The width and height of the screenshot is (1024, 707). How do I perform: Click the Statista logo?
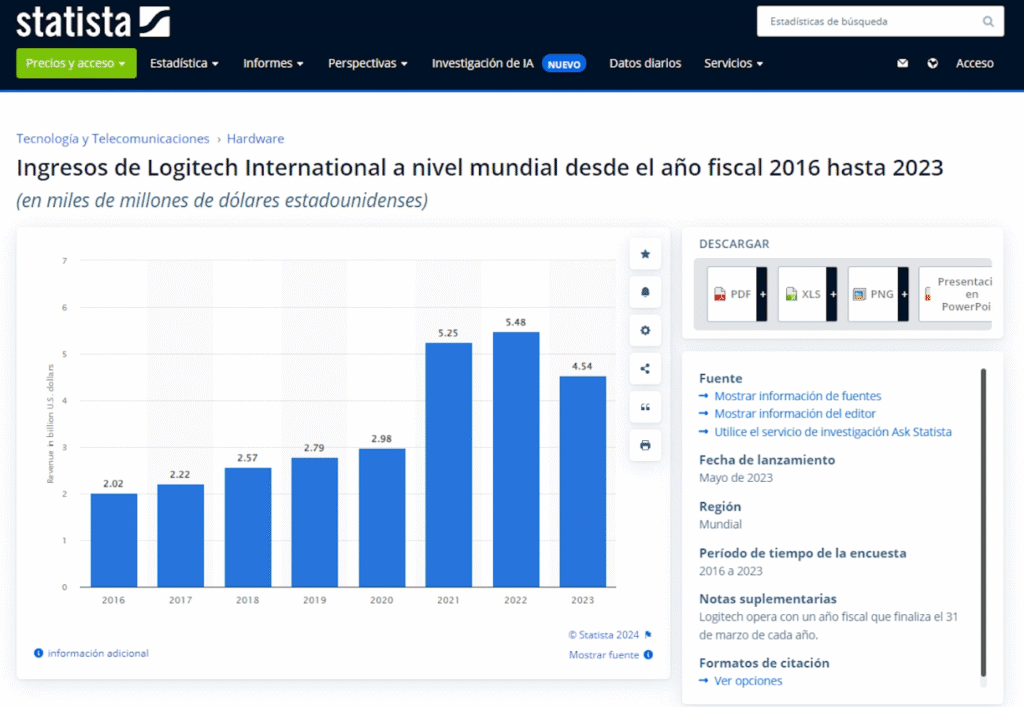(93, 22)
